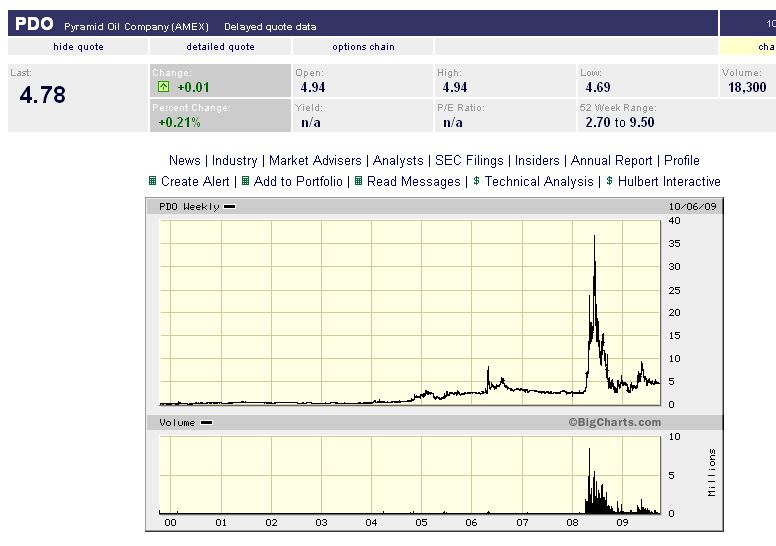Click the 35 price axis label
This screenshot has width=776, height=546.
tap(674, 244)
